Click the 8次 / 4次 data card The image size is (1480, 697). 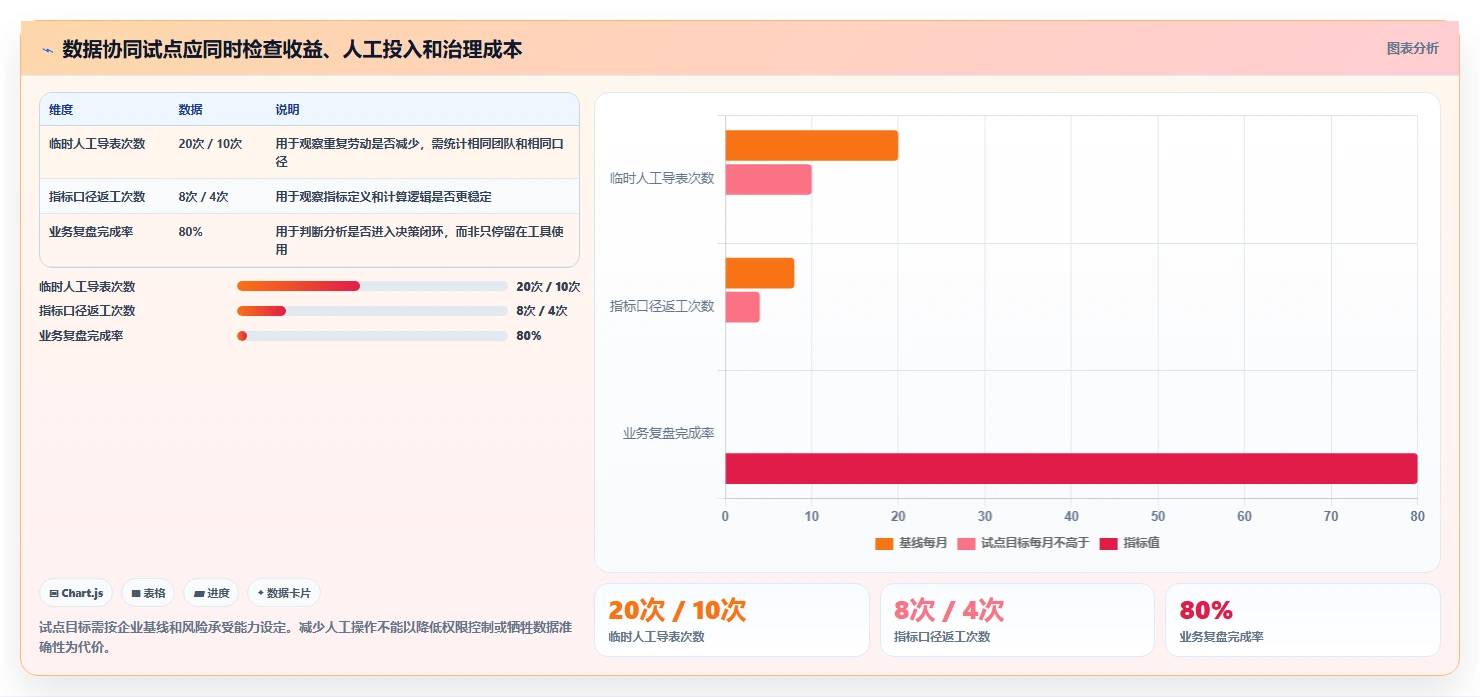[x=1017, y=620]
